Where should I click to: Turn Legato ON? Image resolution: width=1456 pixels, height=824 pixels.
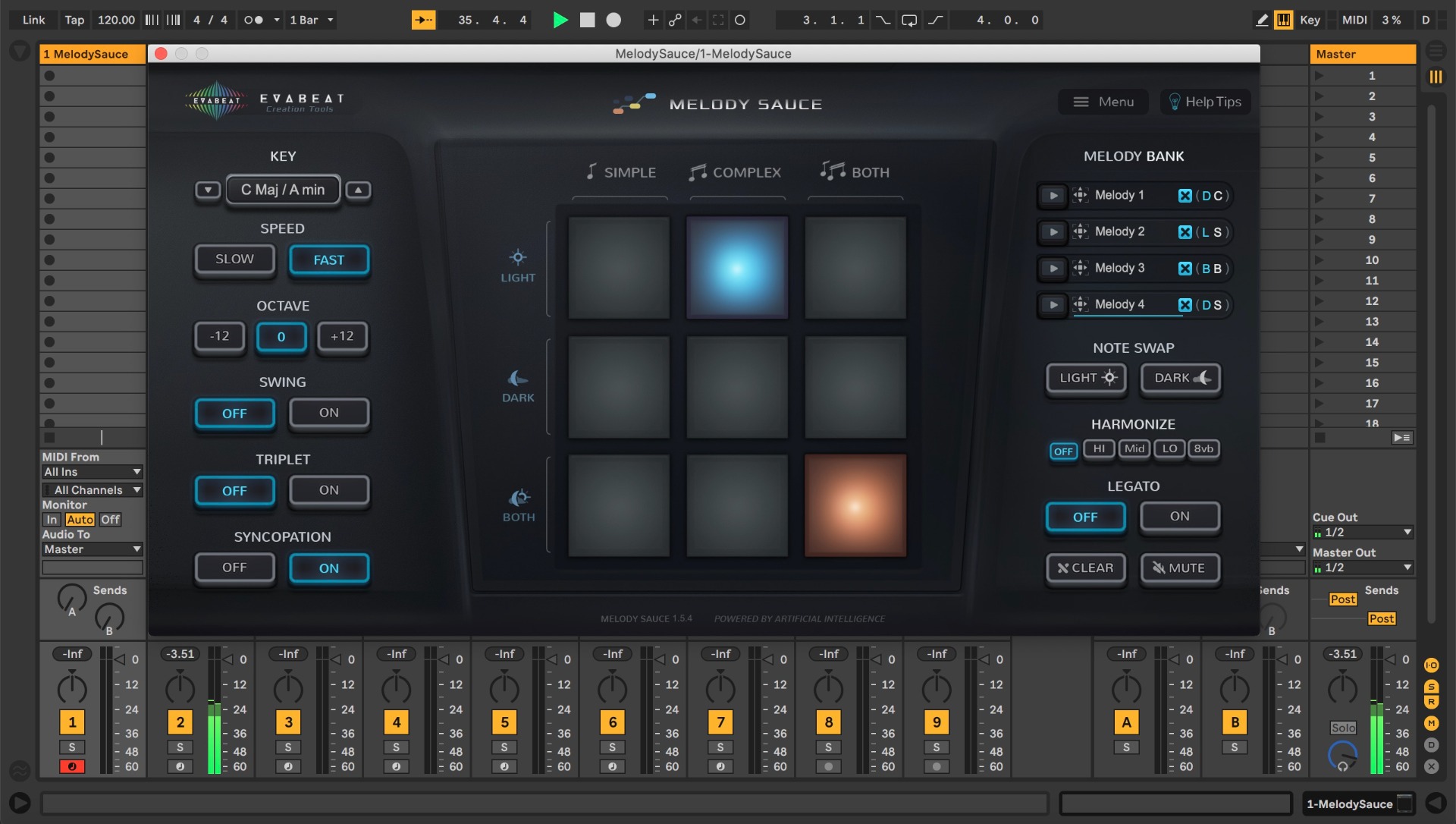coord(1179,517)
